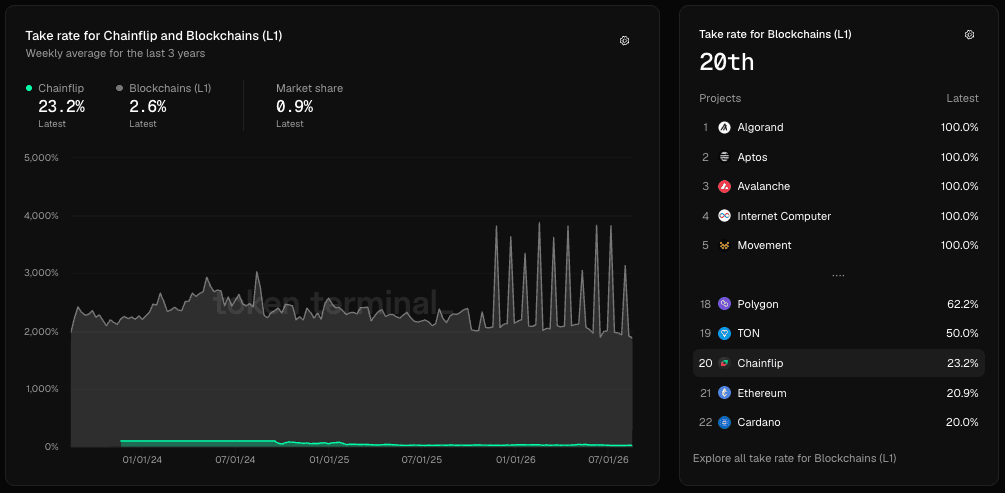Toggle the Blockchains (L1) gray legend dot

pyautogui.click(x=120, y=88)
